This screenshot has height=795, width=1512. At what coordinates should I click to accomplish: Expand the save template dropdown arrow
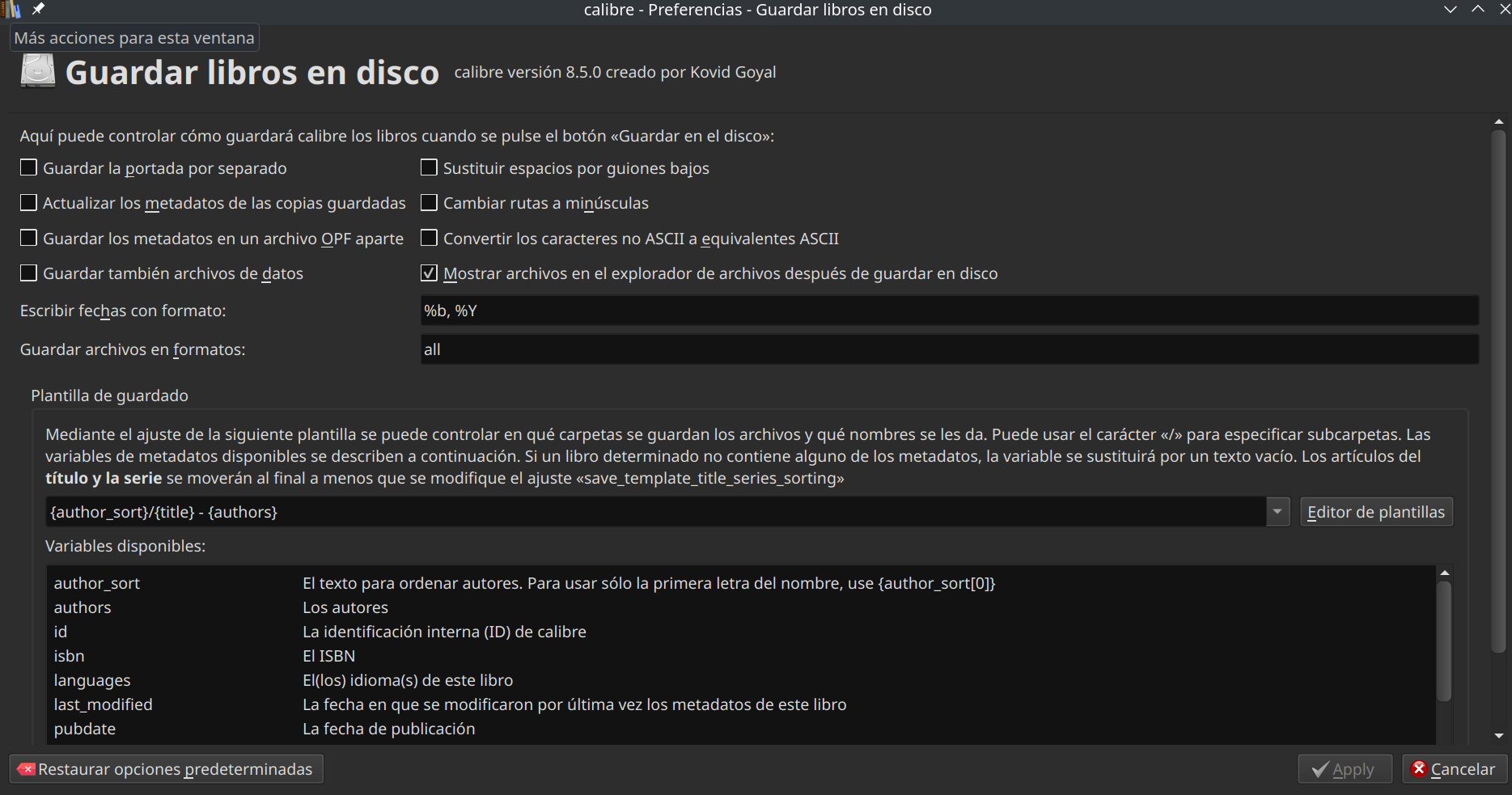pos(1277,512)
